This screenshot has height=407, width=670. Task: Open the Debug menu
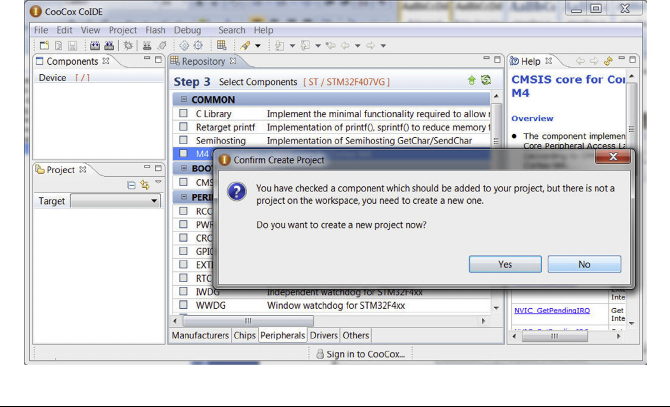(x=187, y=30)
